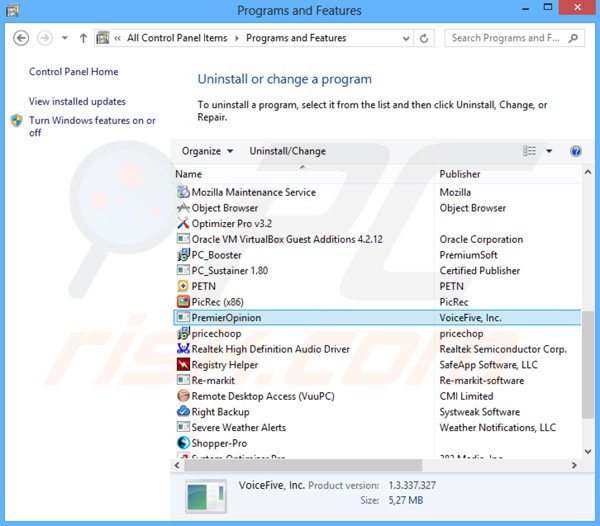The image size is (600, 526).
Task: Click the Control Panel icon in address bar
Action: coord(103,38)
